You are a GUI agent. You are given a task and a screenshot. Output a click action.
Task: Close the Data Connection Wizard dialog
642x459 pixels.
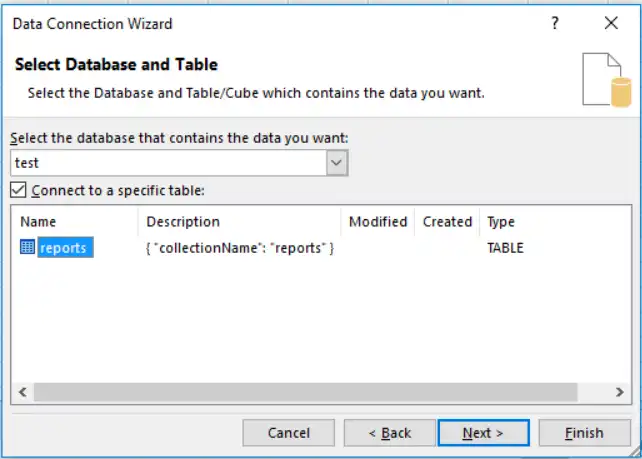coord(612,23)
